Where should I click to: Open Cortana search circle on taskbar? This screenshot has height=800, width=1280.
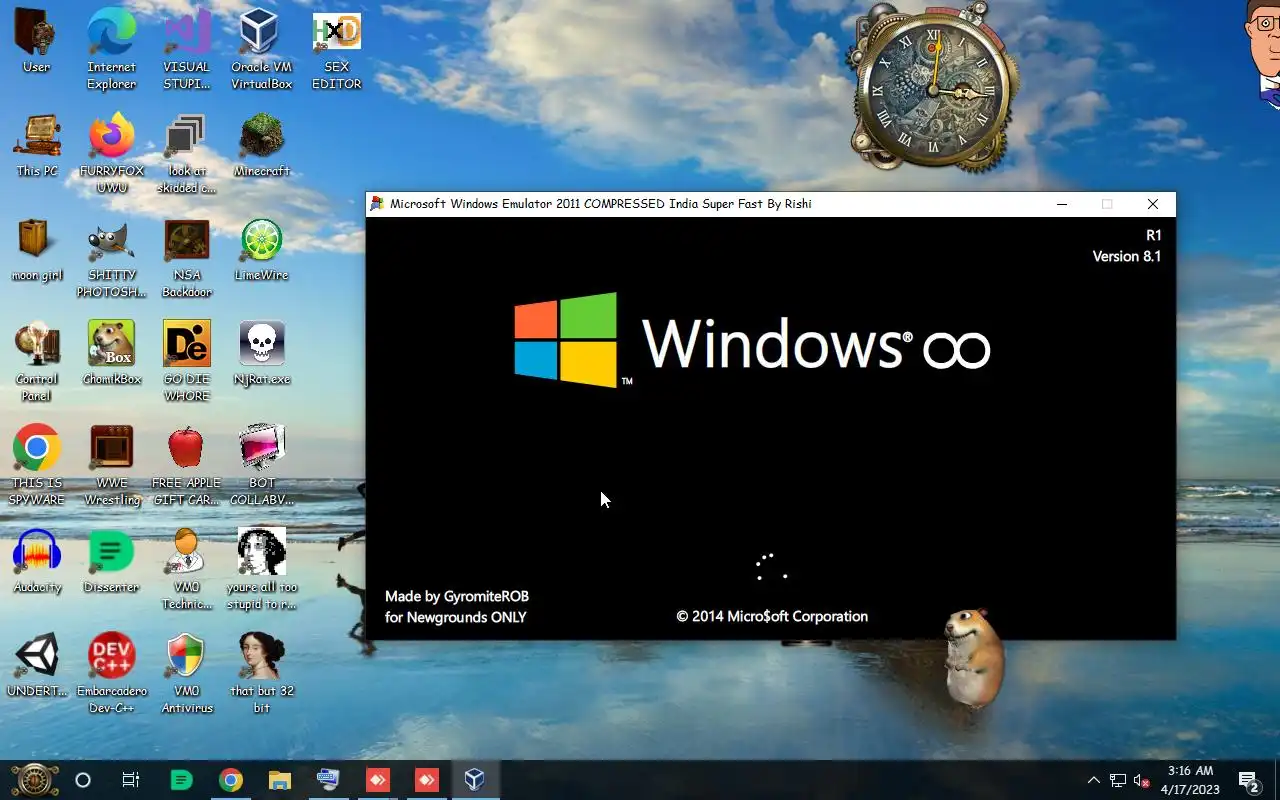83,780
